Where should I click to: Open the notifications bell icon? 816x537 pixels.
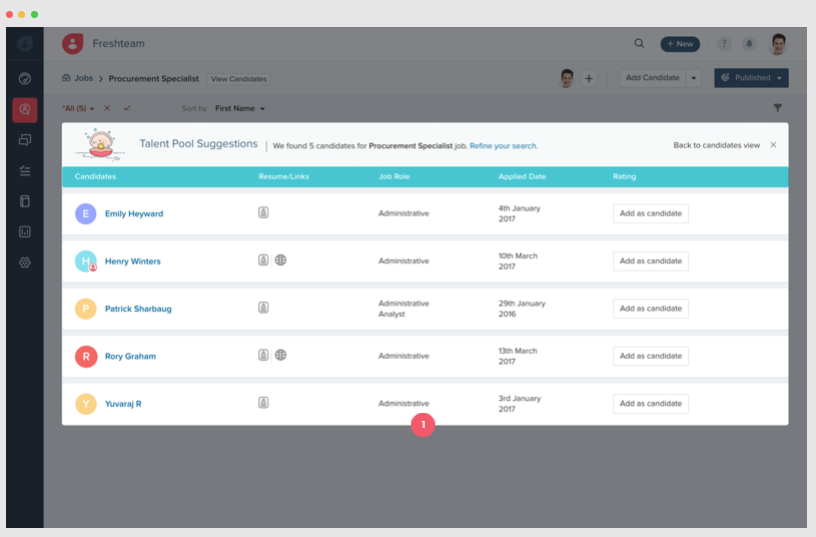(x=749, y=44)
